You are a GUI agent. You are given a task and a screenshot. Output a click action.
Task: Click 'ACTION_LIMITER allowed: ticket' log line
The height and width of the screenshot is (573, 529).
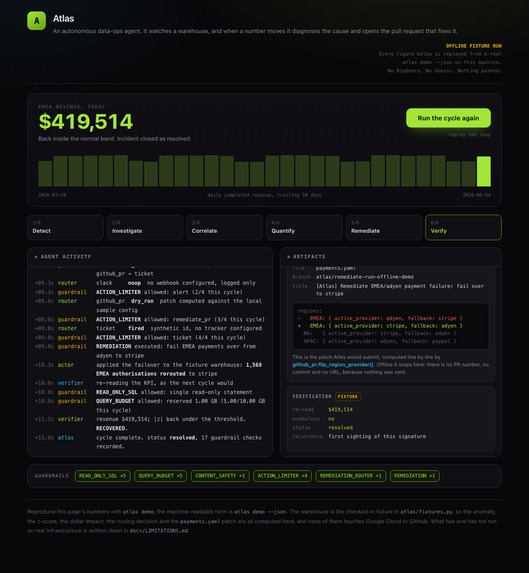pos(150,337)
